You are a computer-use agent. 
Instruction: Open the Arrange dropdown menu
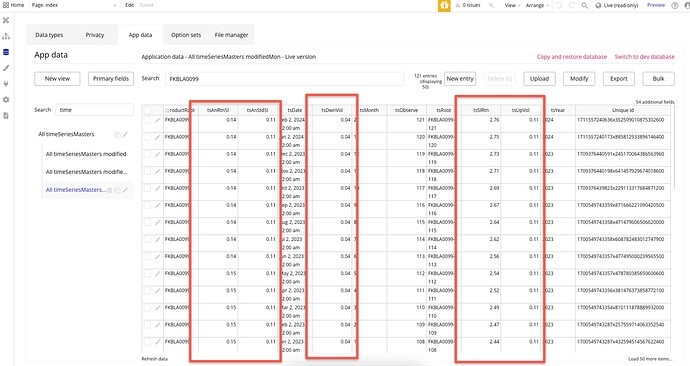pyautogui.click(x=537, y=5)
